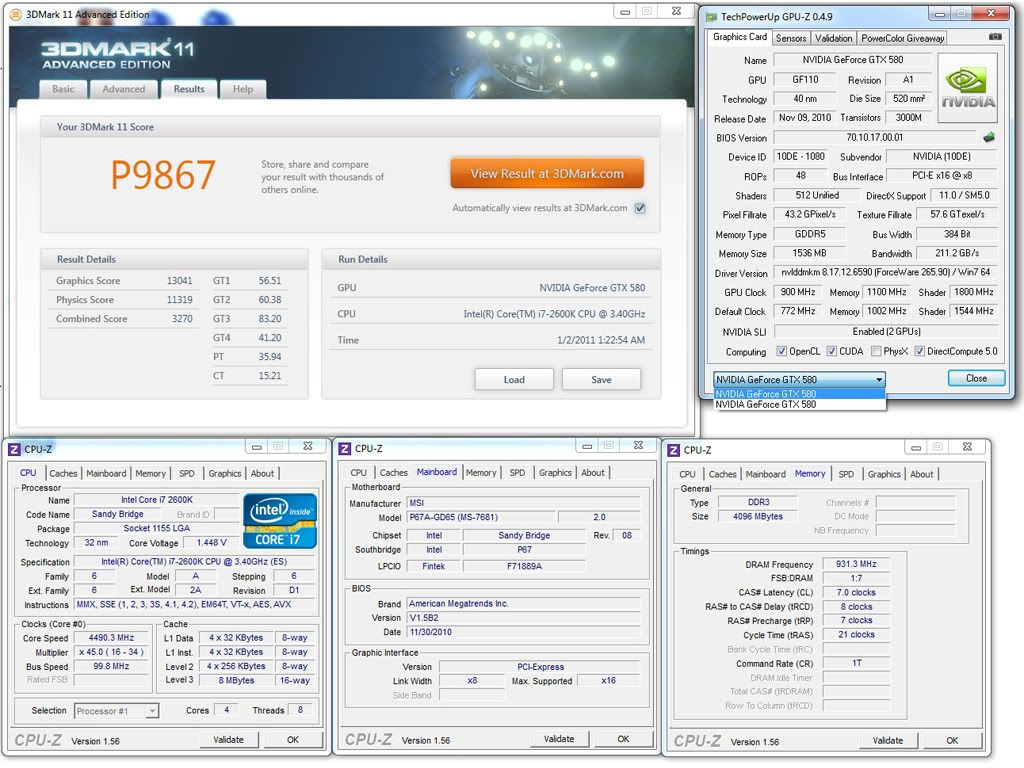Open Mainboard tab in the CPU-Z Memory window
1024x768 pixels.
[x=765, y=474]
